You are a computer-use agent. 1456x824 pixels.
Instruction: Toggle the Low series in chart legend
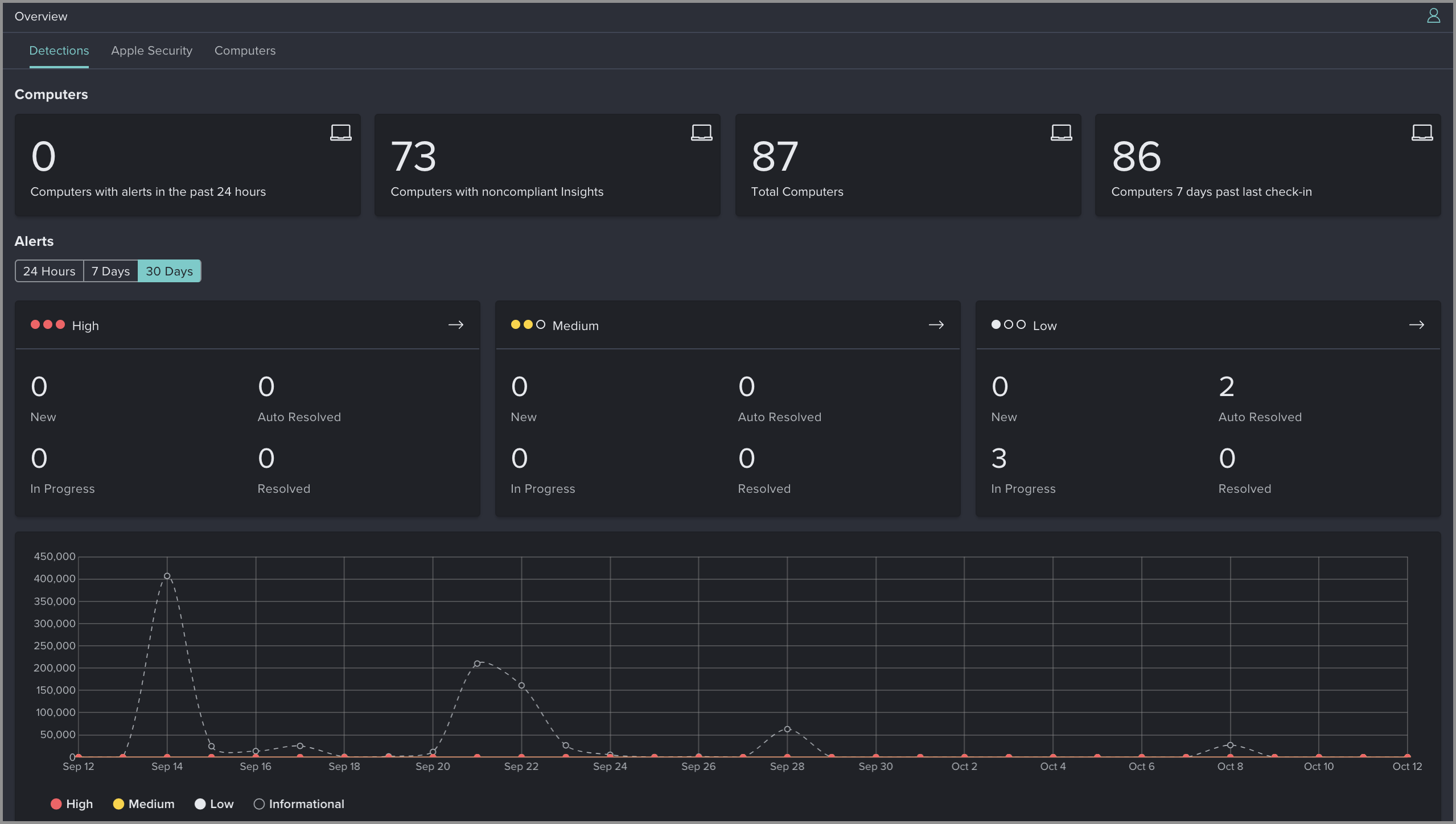(x=214, y=804)
